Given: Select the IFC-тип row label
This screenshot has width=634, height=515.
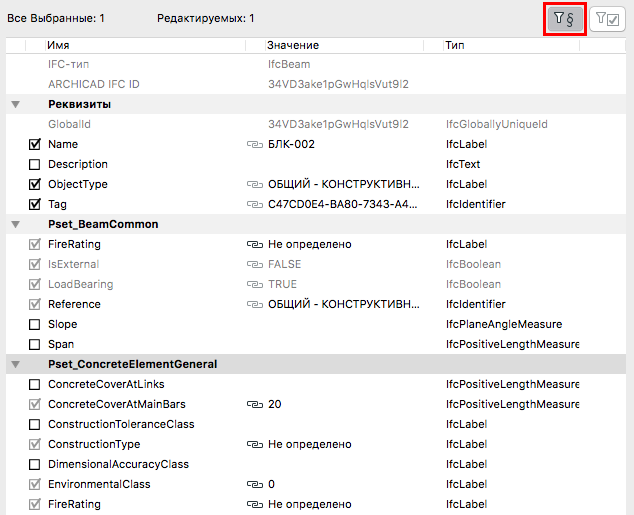Looking at the screenshot, I should coord(68,64).
